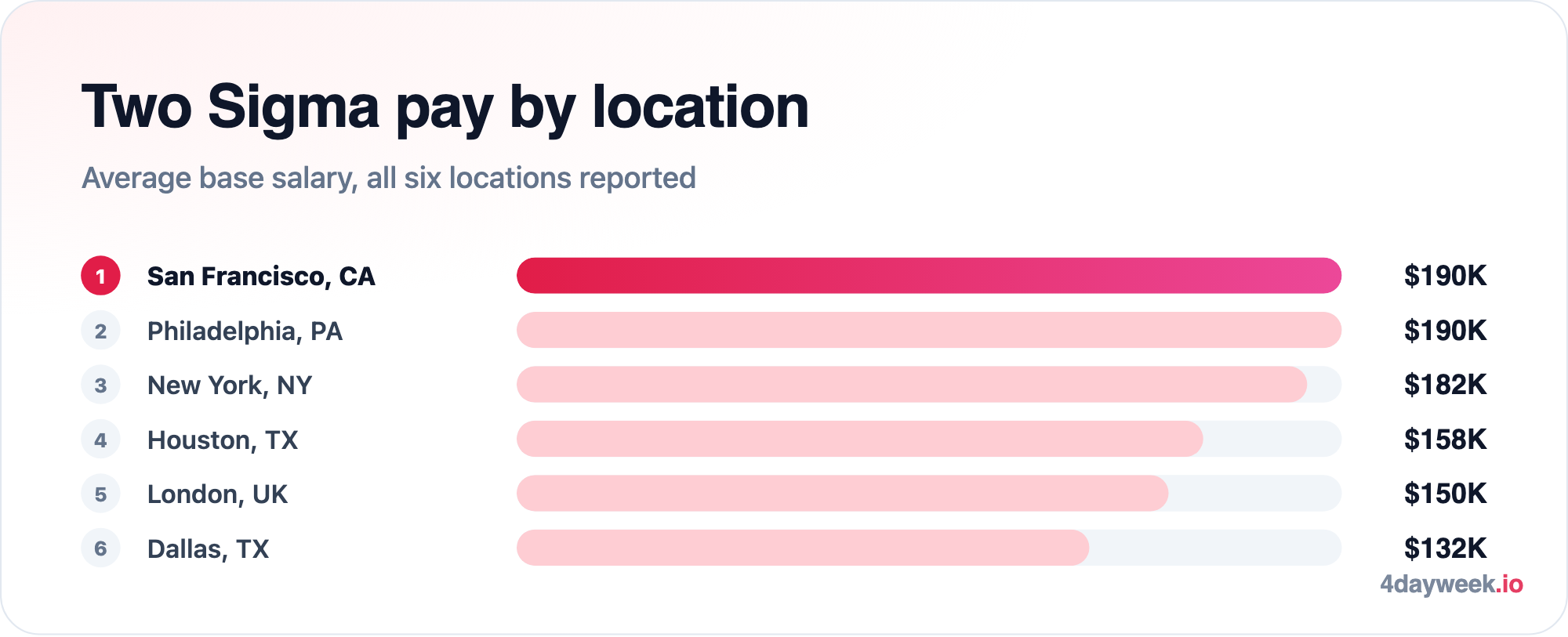Click the New York salary bar
The width and height of the screenshot is (1568, 637).
point(912,385)
